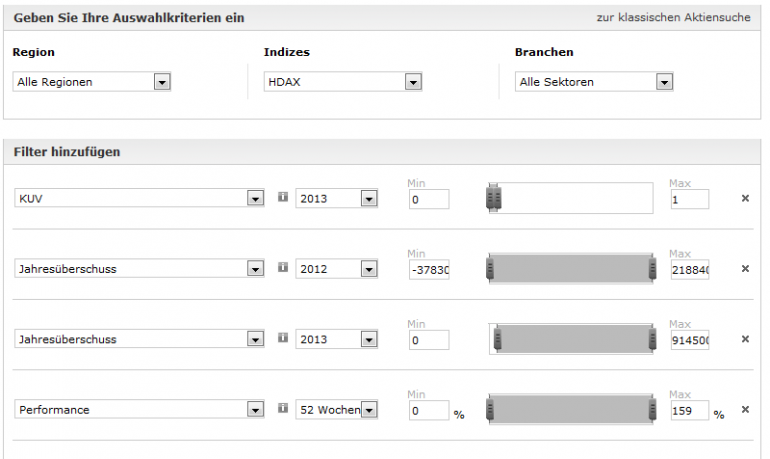The width and height of the screenshot is (770, 459).
Task: Click the info icon beside KUV filter
Action: (x=283, y=198)
